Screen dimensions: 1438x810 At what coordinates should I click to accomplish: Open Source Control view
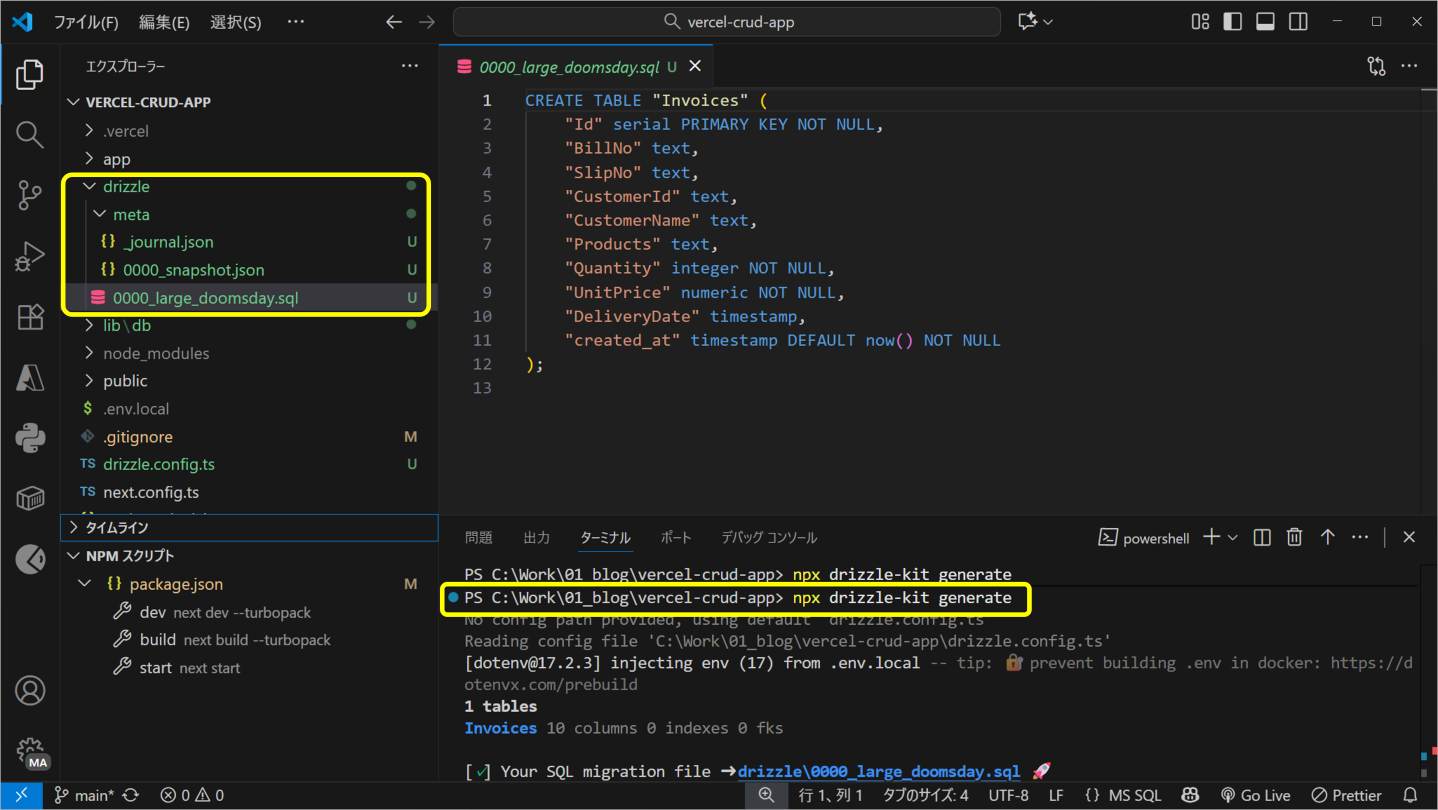click(x=30, y=195)
